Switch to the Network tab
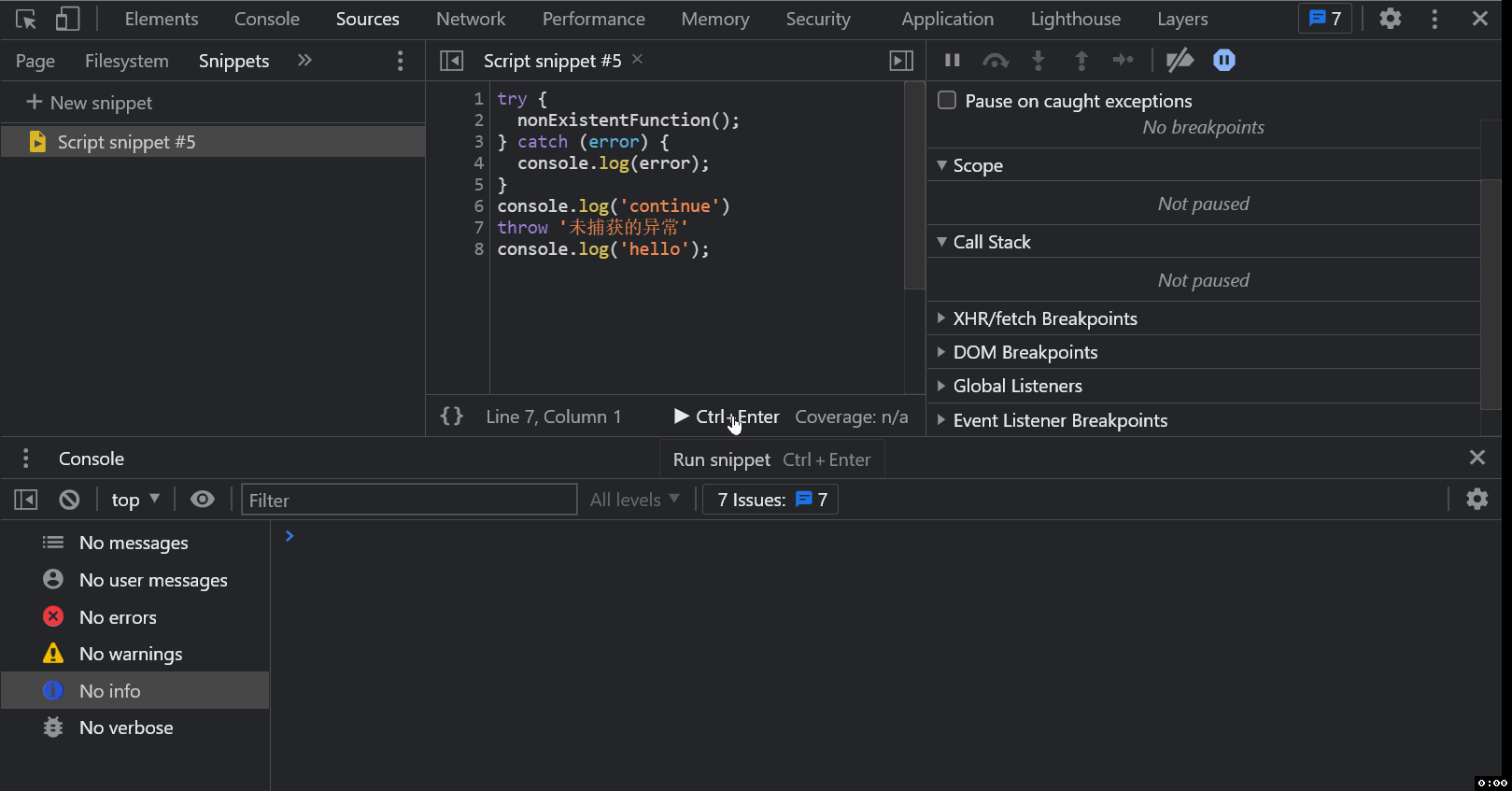Viewport: 1512px width, 791px height. (471, 19)
